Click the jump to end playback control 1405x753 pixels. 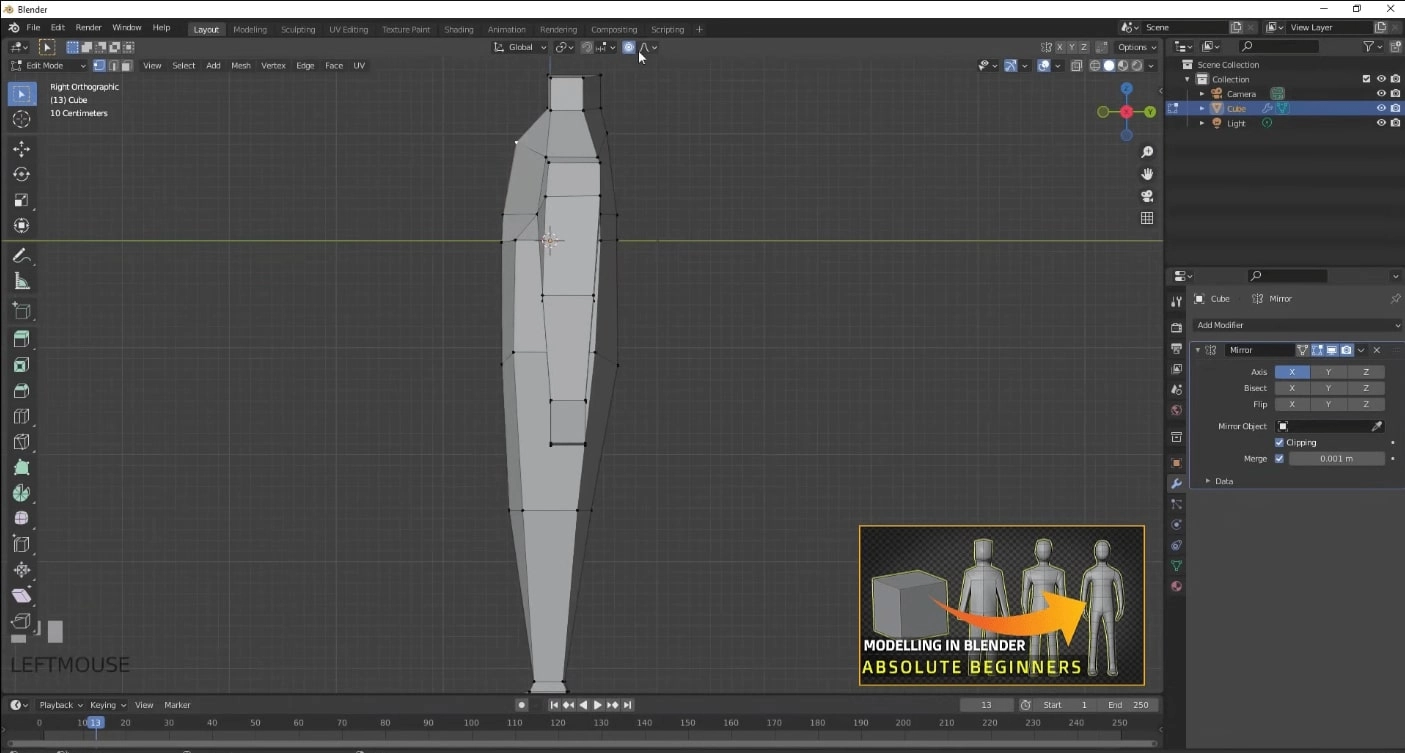pyautogui.click(x=628, y=704)
